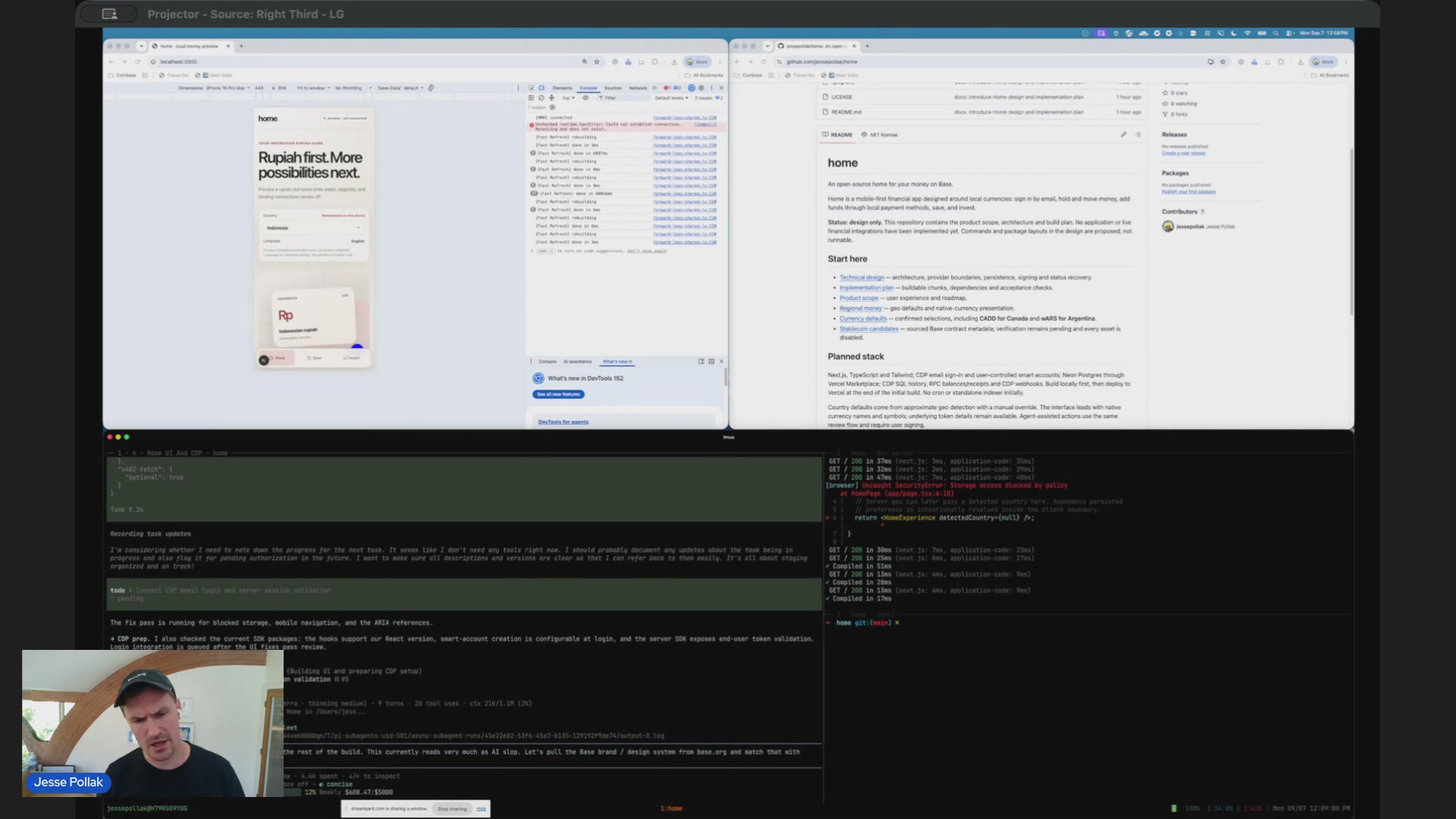Click jessepollak contributor avatar
1456x819 pixels.
[x=1168, y=226]
